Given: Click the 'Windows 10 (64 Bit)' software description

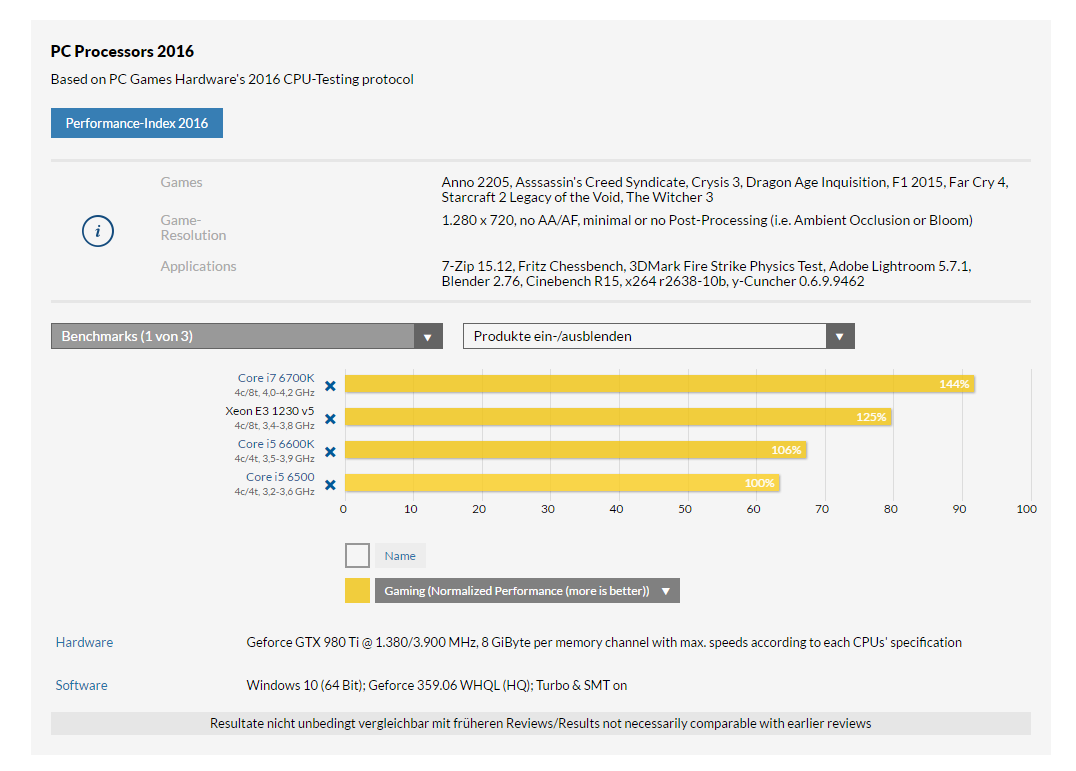Looking at the screenshot, I should 436,685.
